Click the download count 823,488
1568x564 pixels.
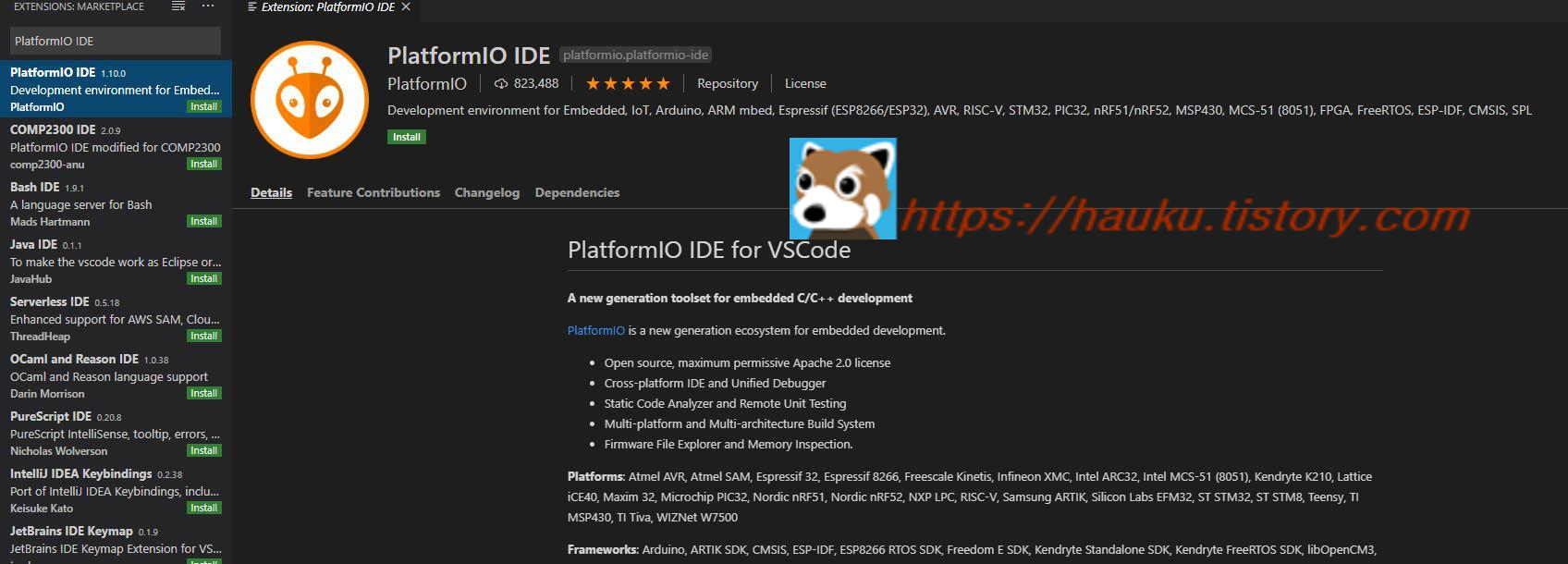coord(527,83)
